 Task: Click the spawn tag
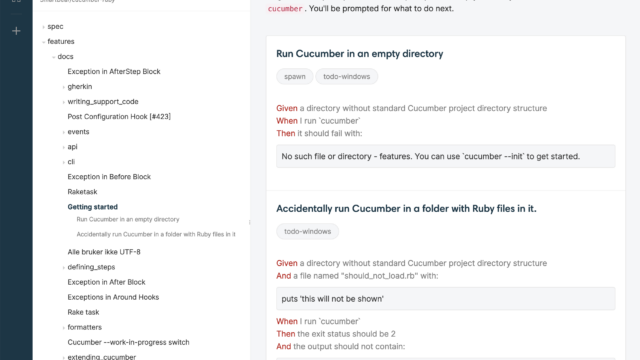pos(295,77)
